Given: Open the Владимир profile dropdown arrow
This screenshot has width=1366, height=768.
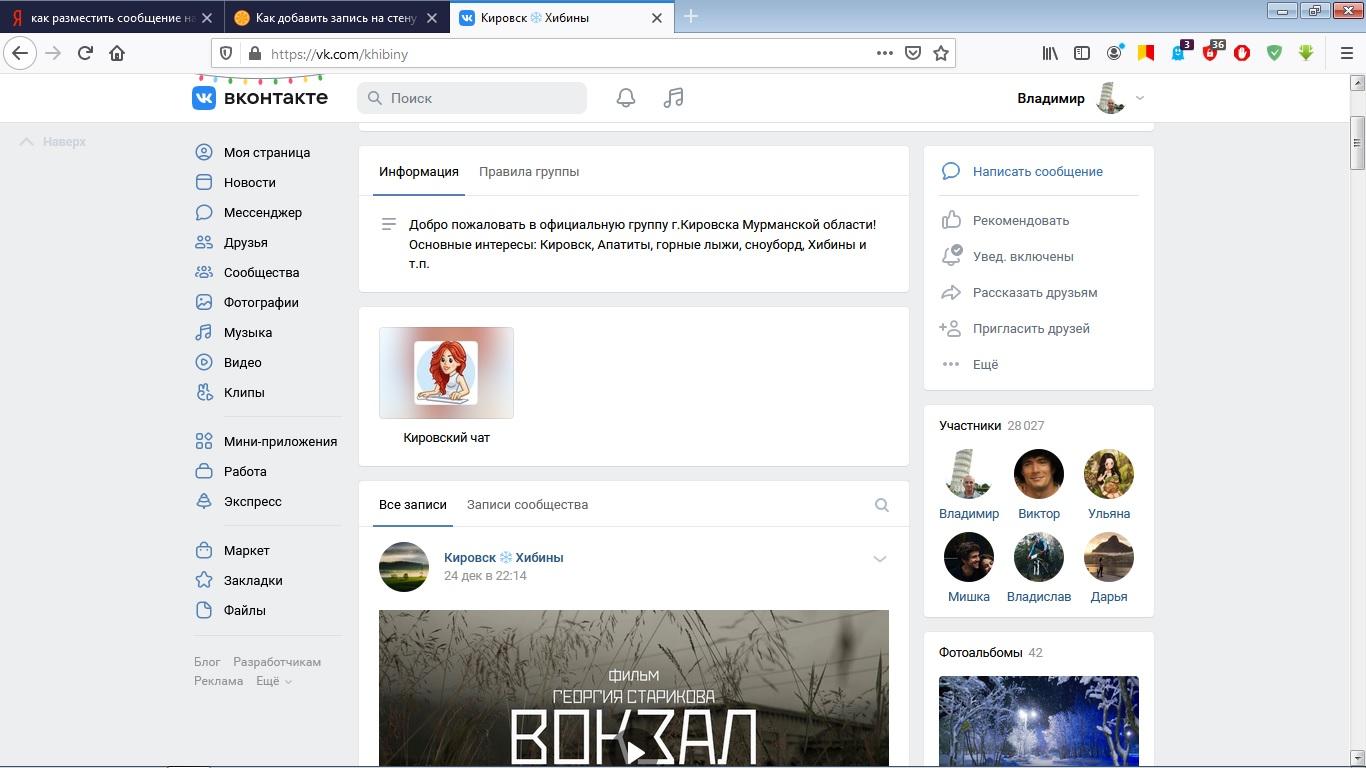Looking at the screenshot, I should (1139, 98).
